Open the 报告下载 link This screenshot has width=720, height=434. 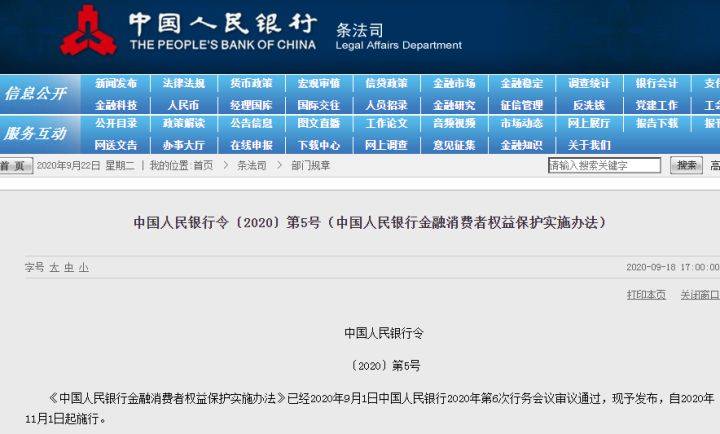click(x=657, y=123)
